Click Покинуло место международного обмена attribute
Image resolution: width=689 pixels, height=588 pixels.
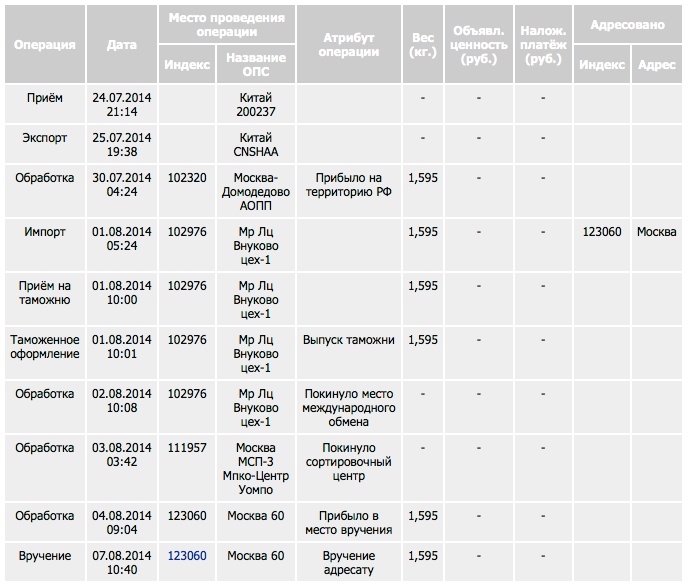(349, 407)
